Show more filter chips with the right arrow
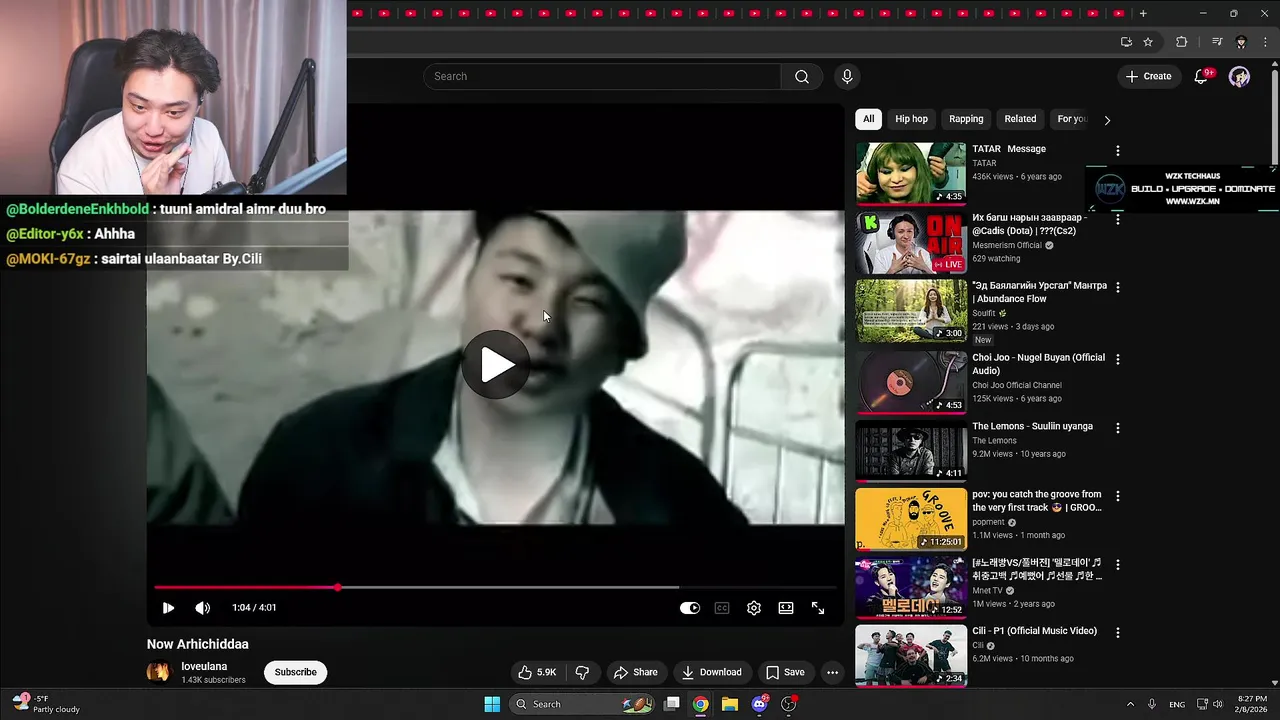Screen dimensions: 1280x720 pyautogui.click(x=1106, y=120)
